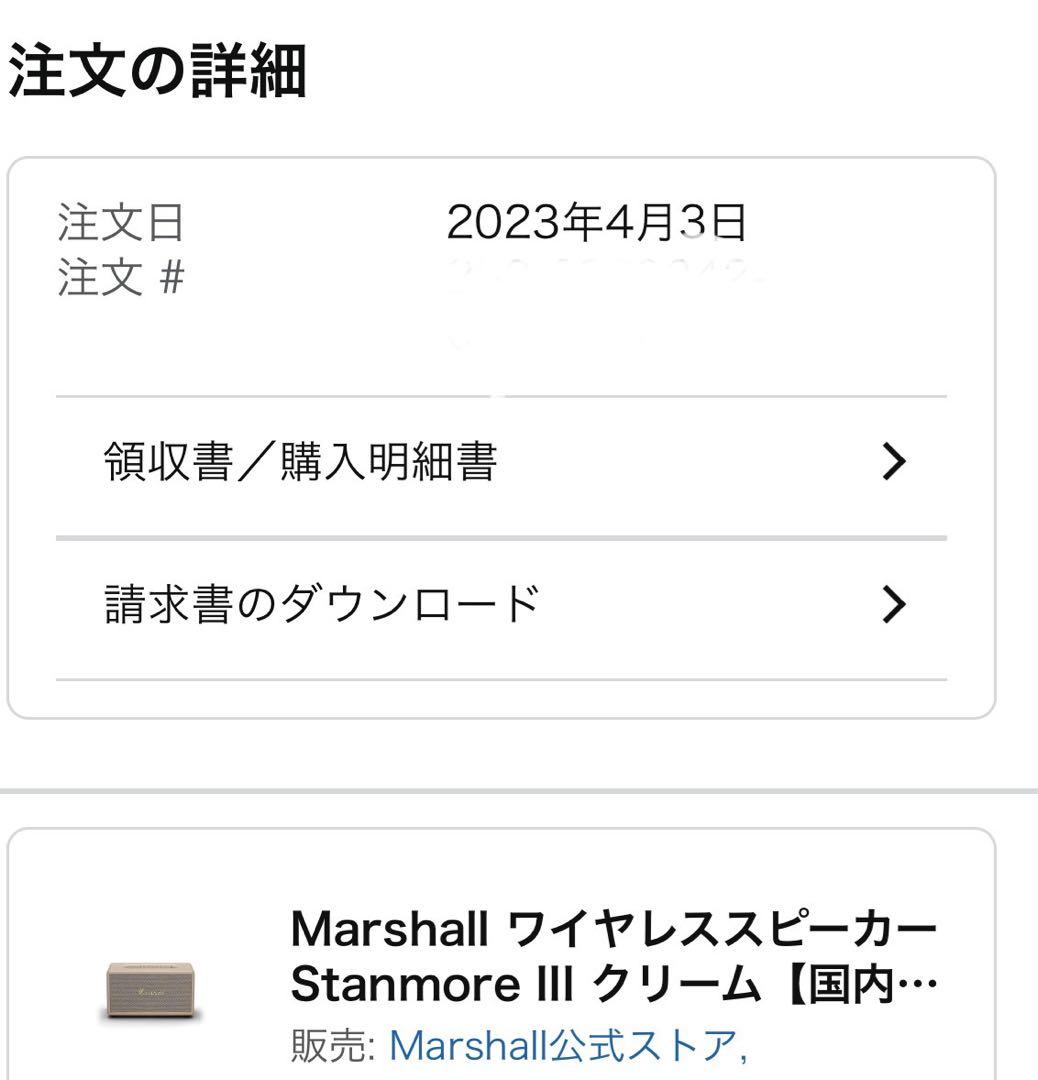The width and height of the screenshot is (1038, 1080).
Task: Click the chevron beside 領収書／購入明細書
Action: (x=898, y=460)
